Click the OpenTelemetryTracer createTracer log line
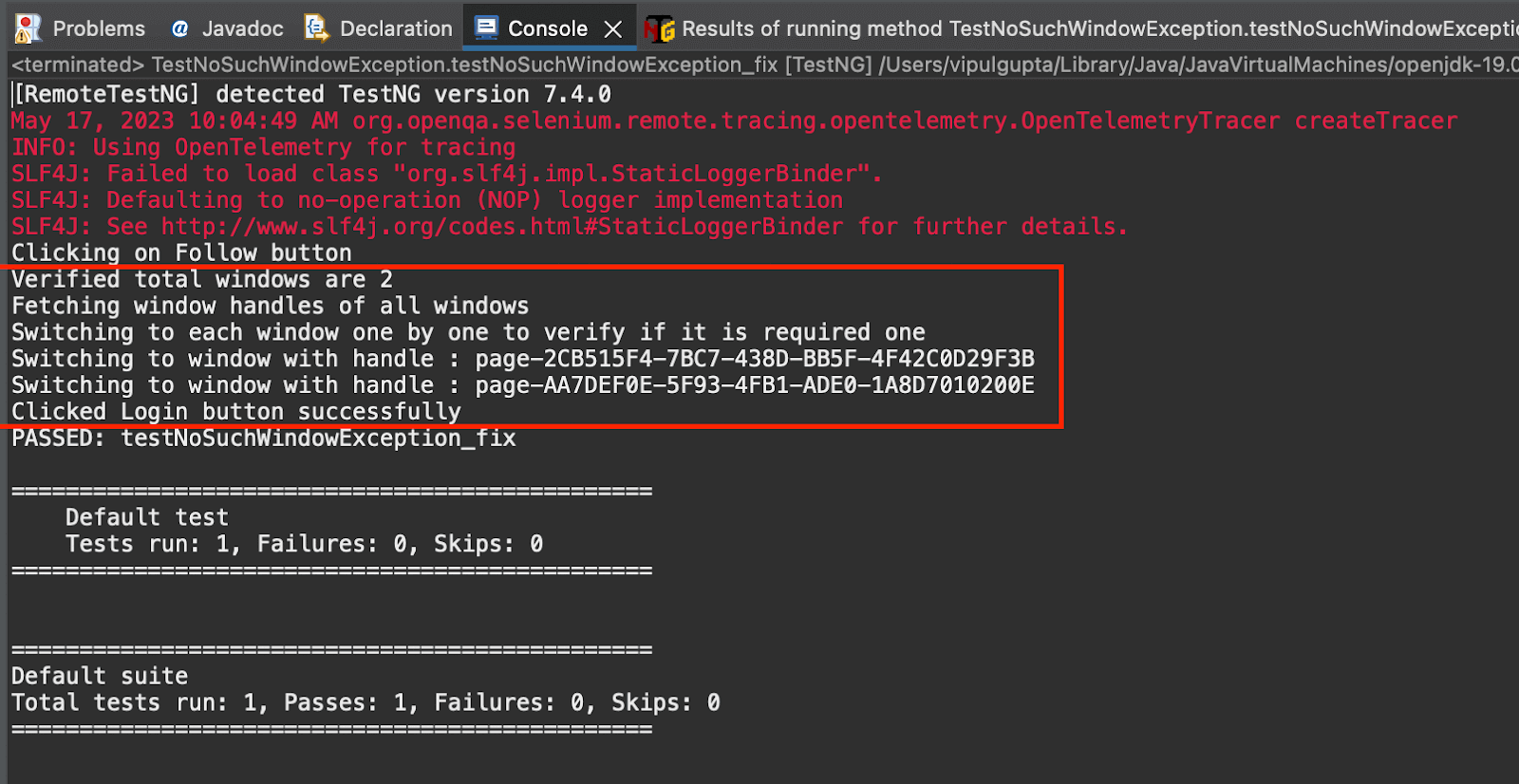Screen dimensions: 1519x784 [734, 121]
